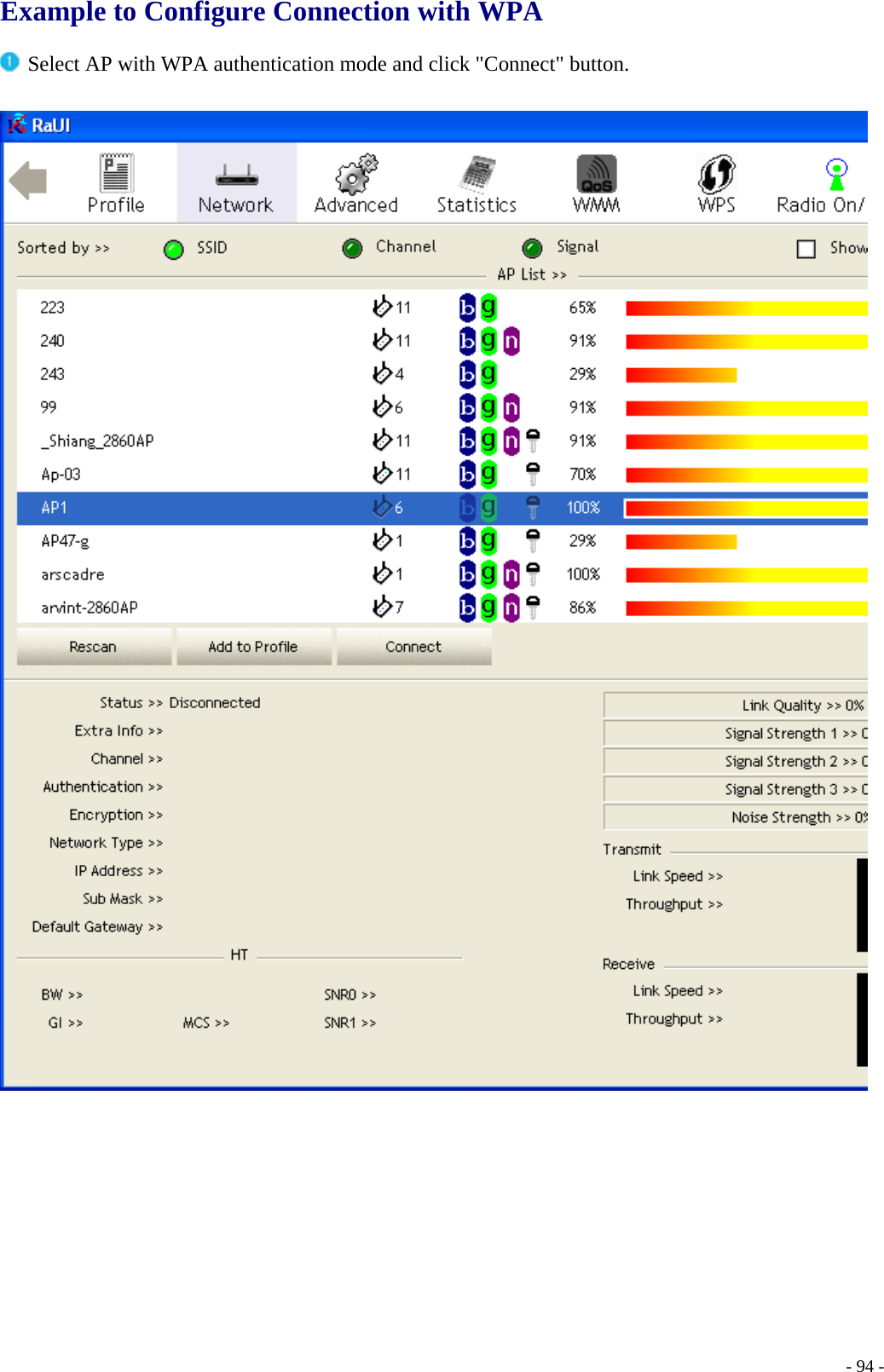Sort AP list by Channel

click(x=352, y=248)
